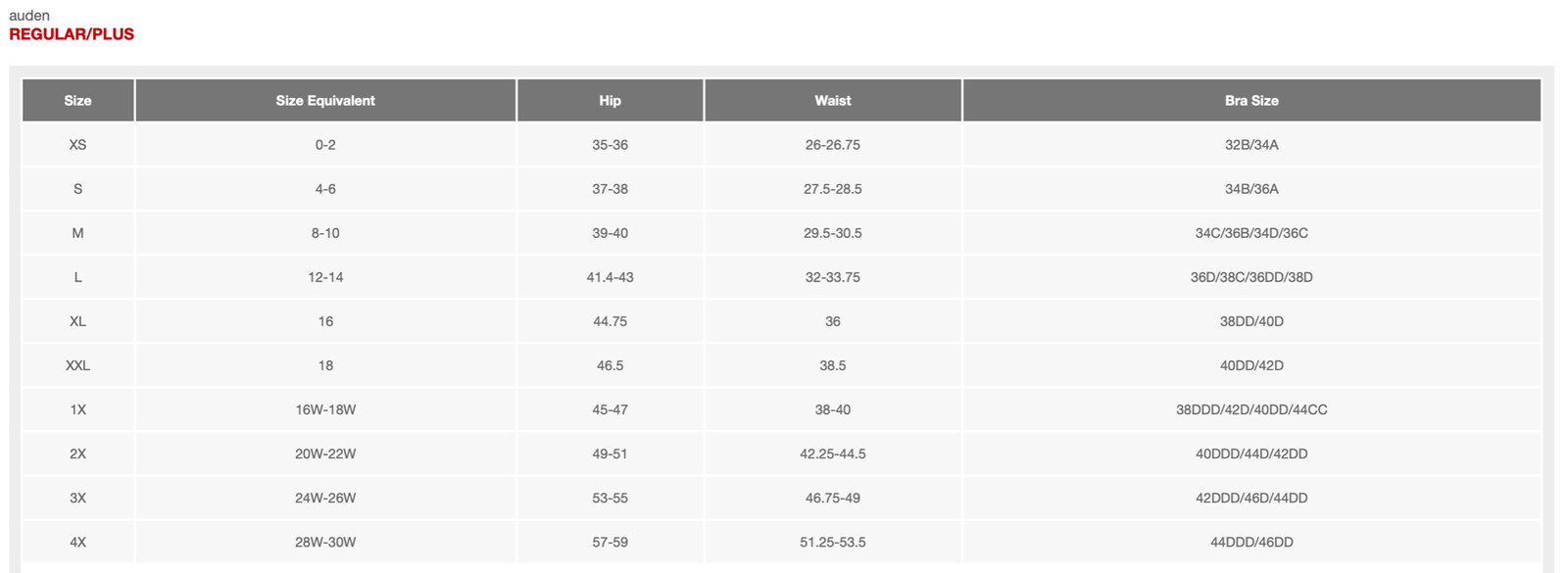1568x573 pixels.
Task: Click the Bra Size column header
Action: (x=1251, y=101)
